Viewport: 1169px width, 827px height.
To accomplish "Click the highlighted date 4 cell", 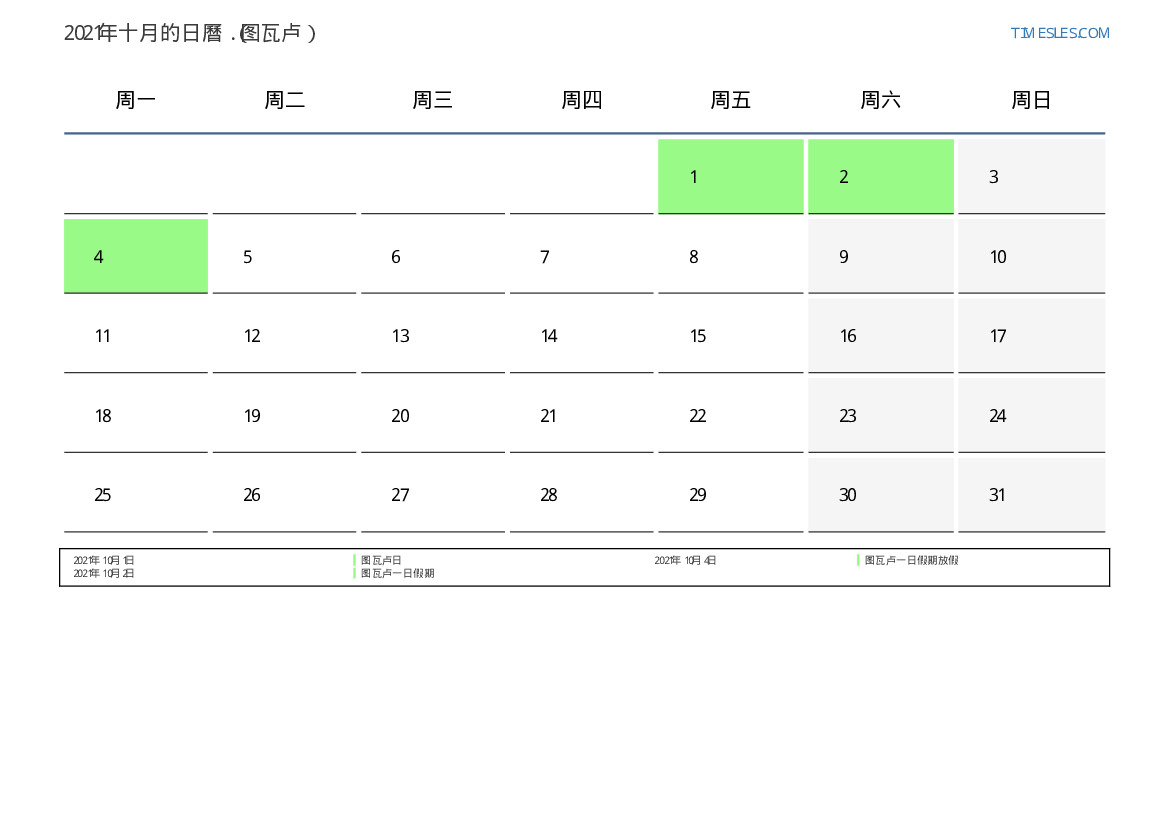I will [136, 257].
